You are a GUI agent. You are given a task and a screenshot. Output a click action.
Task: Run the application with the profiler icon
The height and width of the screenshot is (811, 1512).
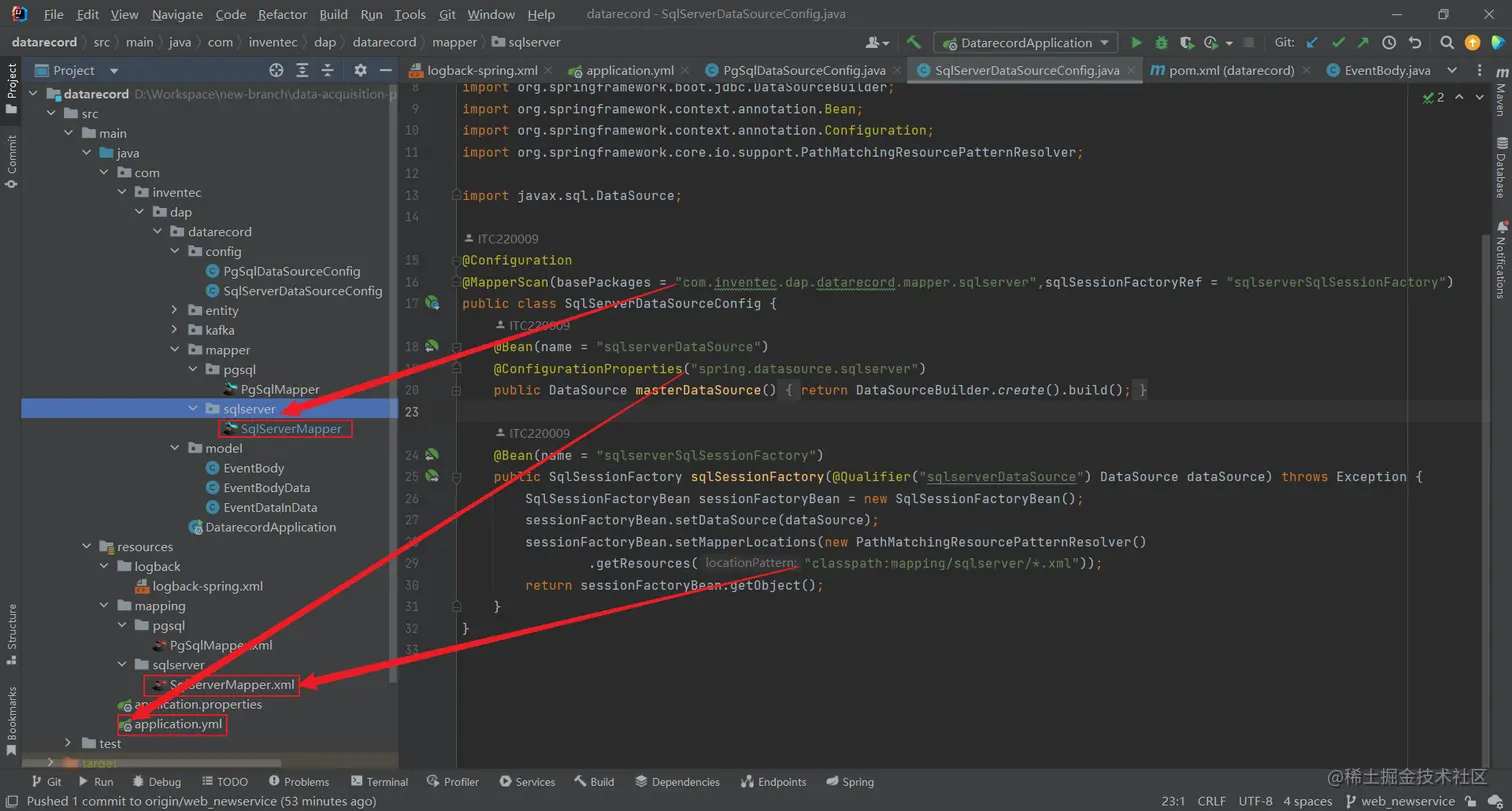point(1213,43)
